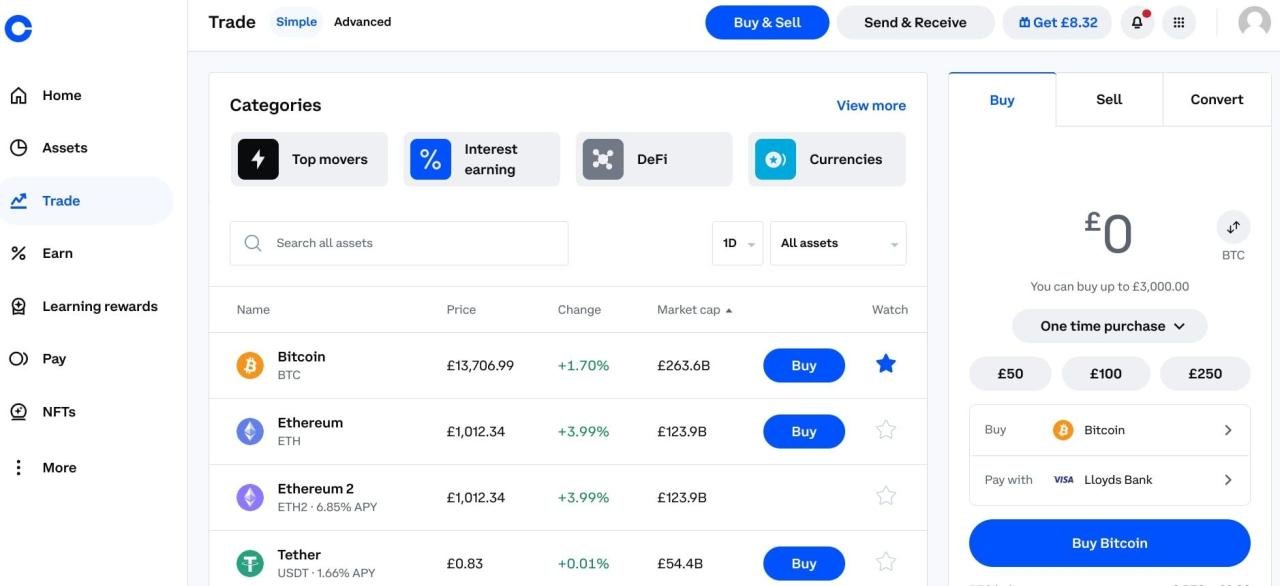
Task: Expand the All assets filter dropdown
Action: point(837,242)
